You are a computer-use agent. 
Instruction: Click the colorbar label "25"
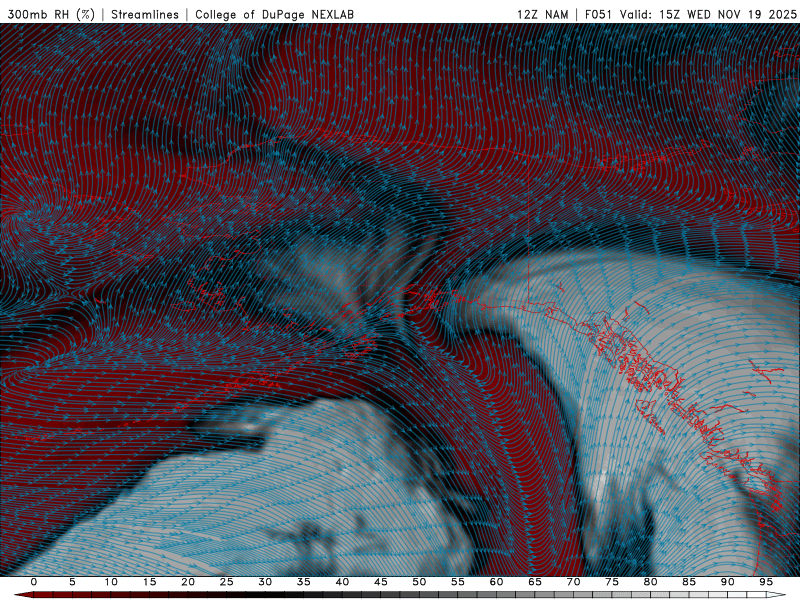coord(227,582)
